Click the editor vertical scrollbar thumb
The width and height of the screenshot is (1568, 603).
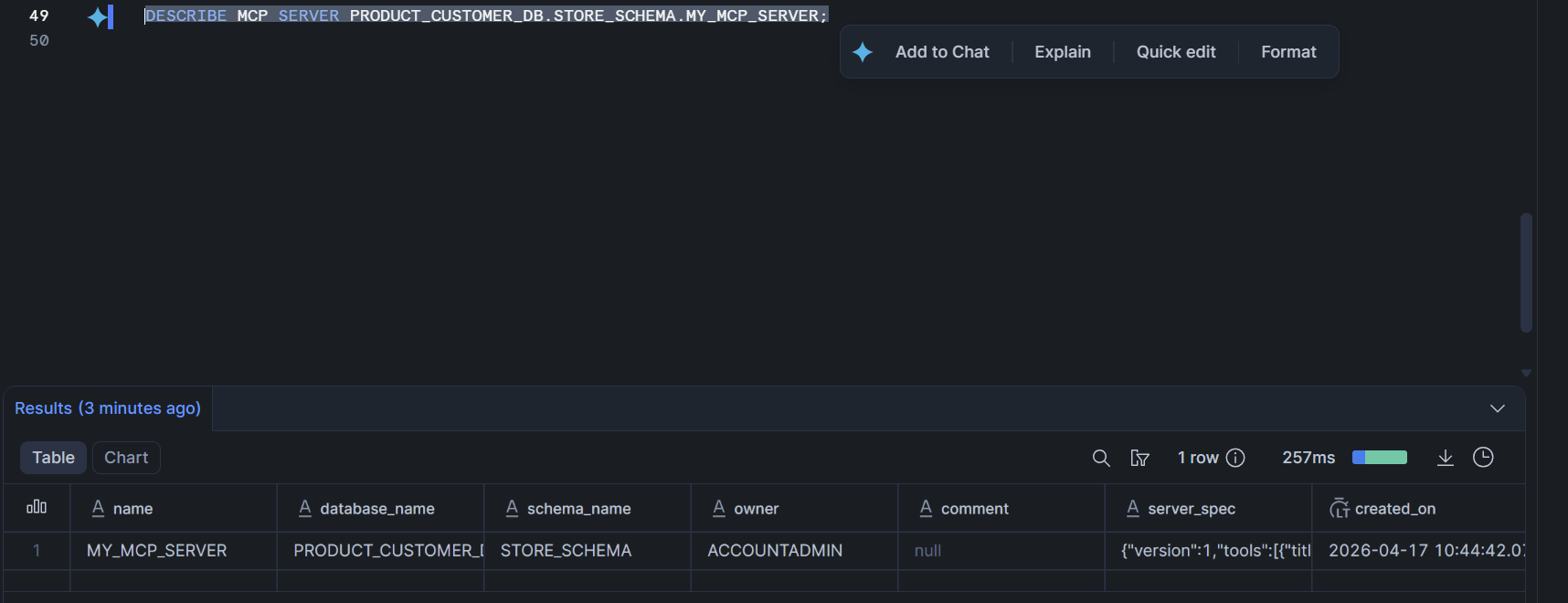point(1526,272)
